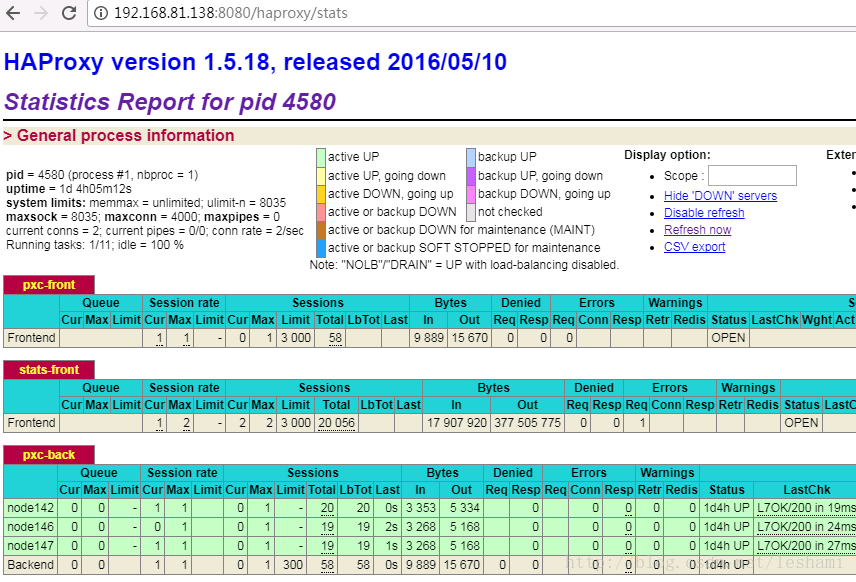Click Frontend row label in stats-front table
Image resolution: width=856 pixels, height=582 pixels.
coord(31,423)
